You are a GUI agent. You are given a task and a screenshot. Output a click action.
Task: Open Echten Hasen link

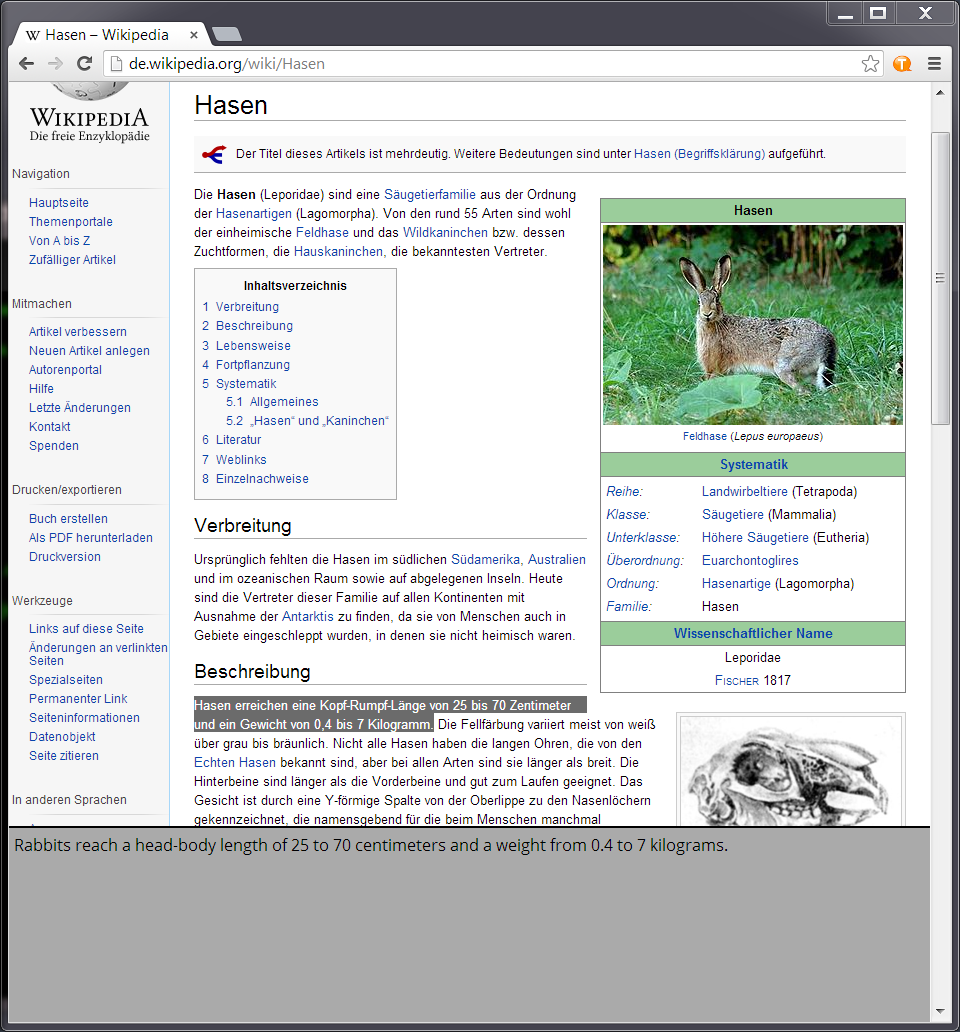[x=235, y=763]
